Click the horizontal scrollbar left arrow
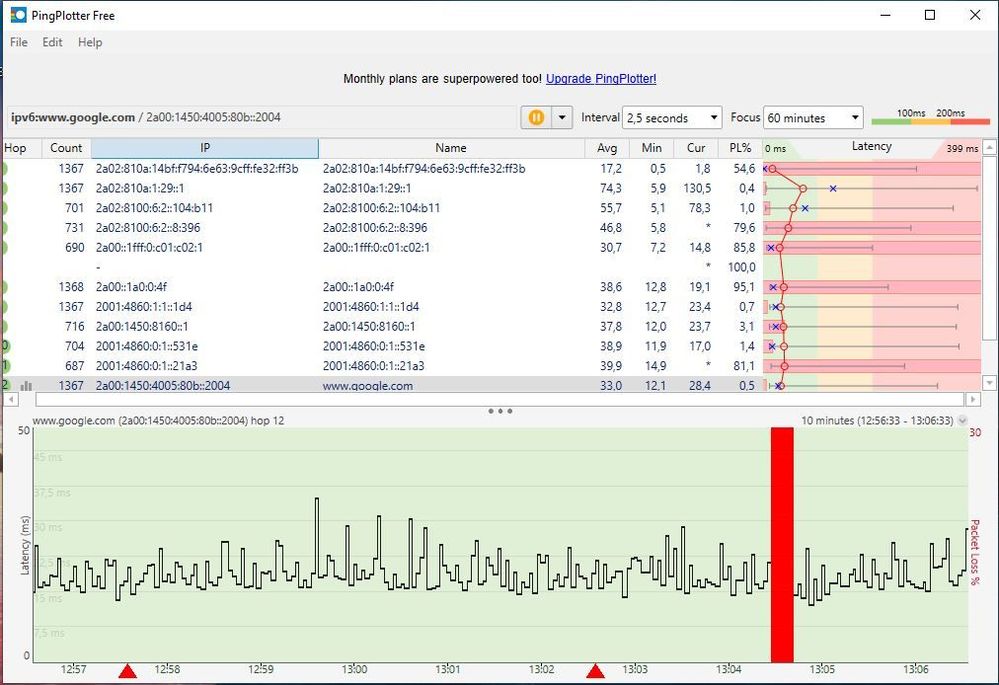This screenshot has height=685, width=999. point(11,400)
